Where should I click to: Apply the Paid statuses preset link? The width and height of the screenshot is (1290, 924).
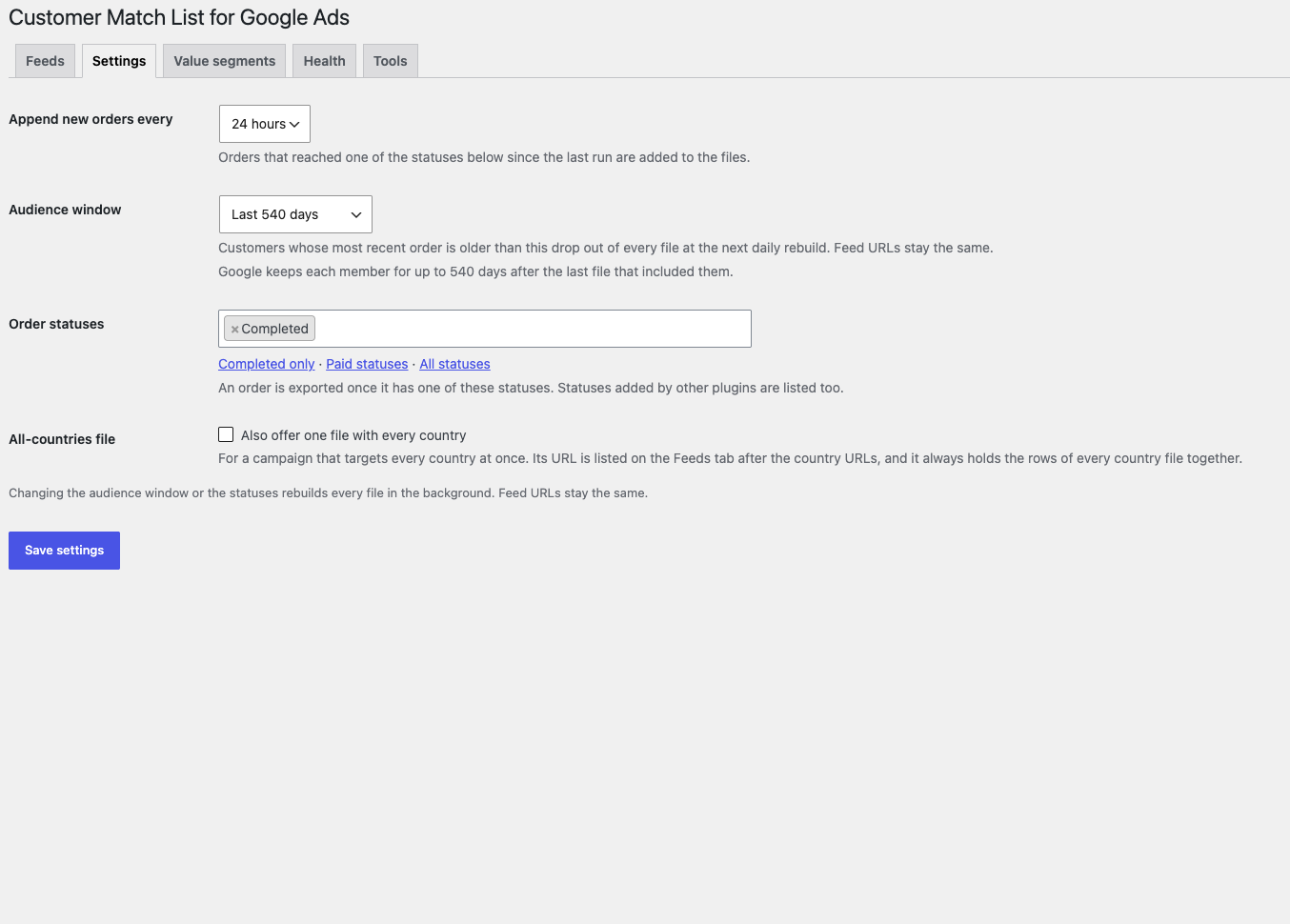(367, 364)
